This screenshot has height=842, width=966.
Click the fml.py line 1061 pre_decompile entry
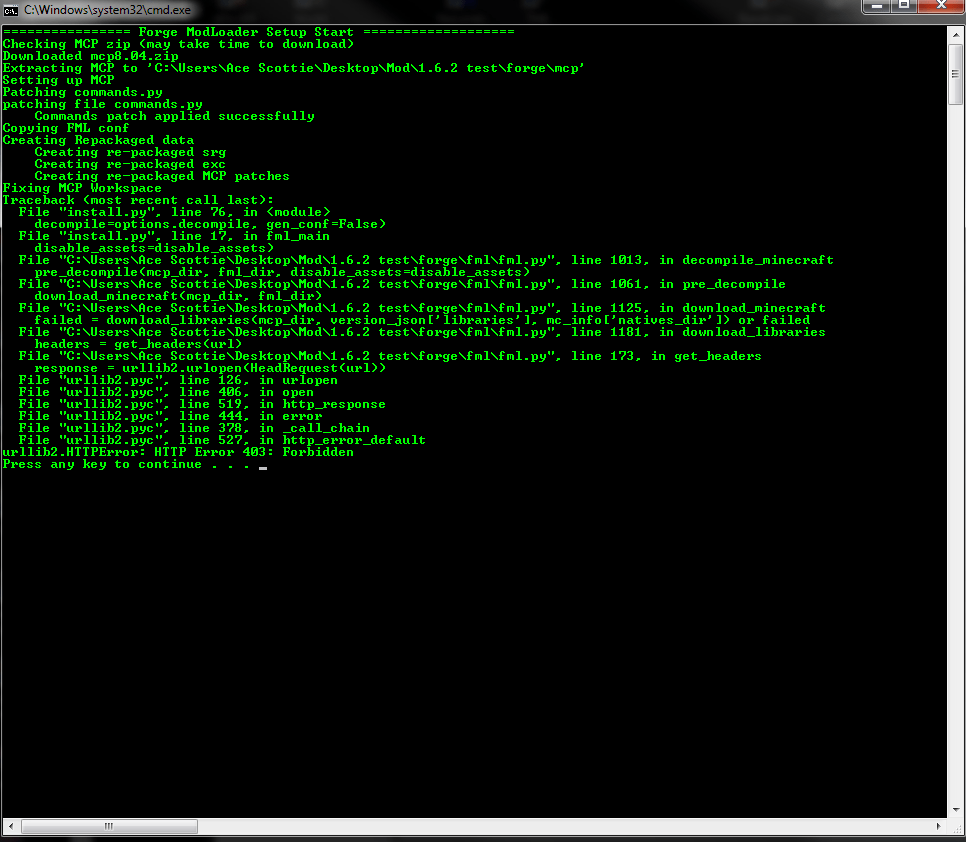(x=402, y=285)
